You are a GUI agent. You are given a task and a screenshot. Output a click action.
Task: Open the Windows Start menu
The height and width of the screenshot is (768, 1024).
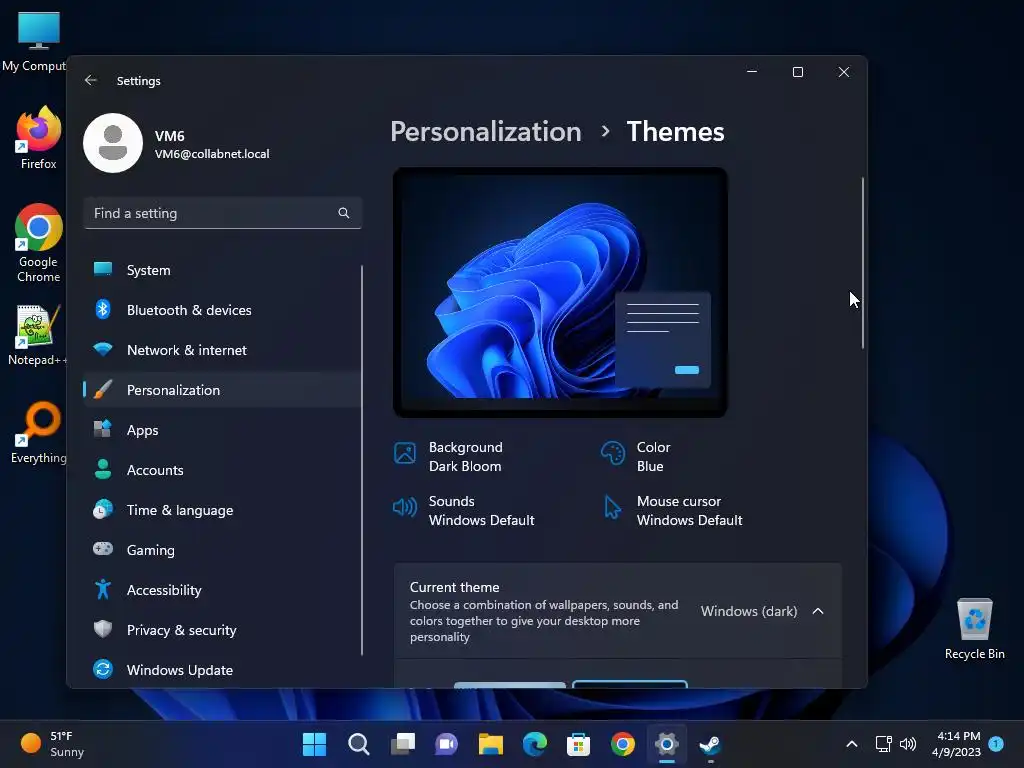(314, 744)
